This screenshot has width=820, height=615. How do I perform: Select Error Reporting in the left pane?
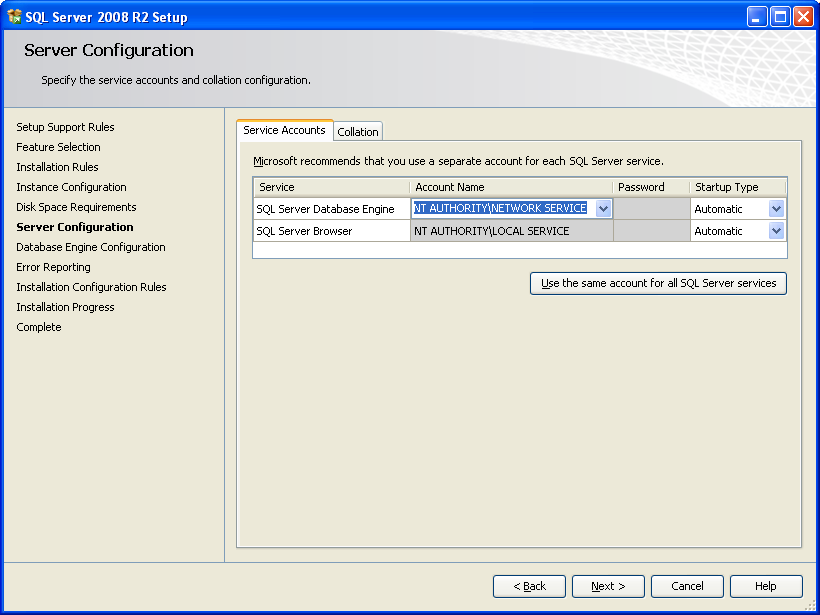51,267
